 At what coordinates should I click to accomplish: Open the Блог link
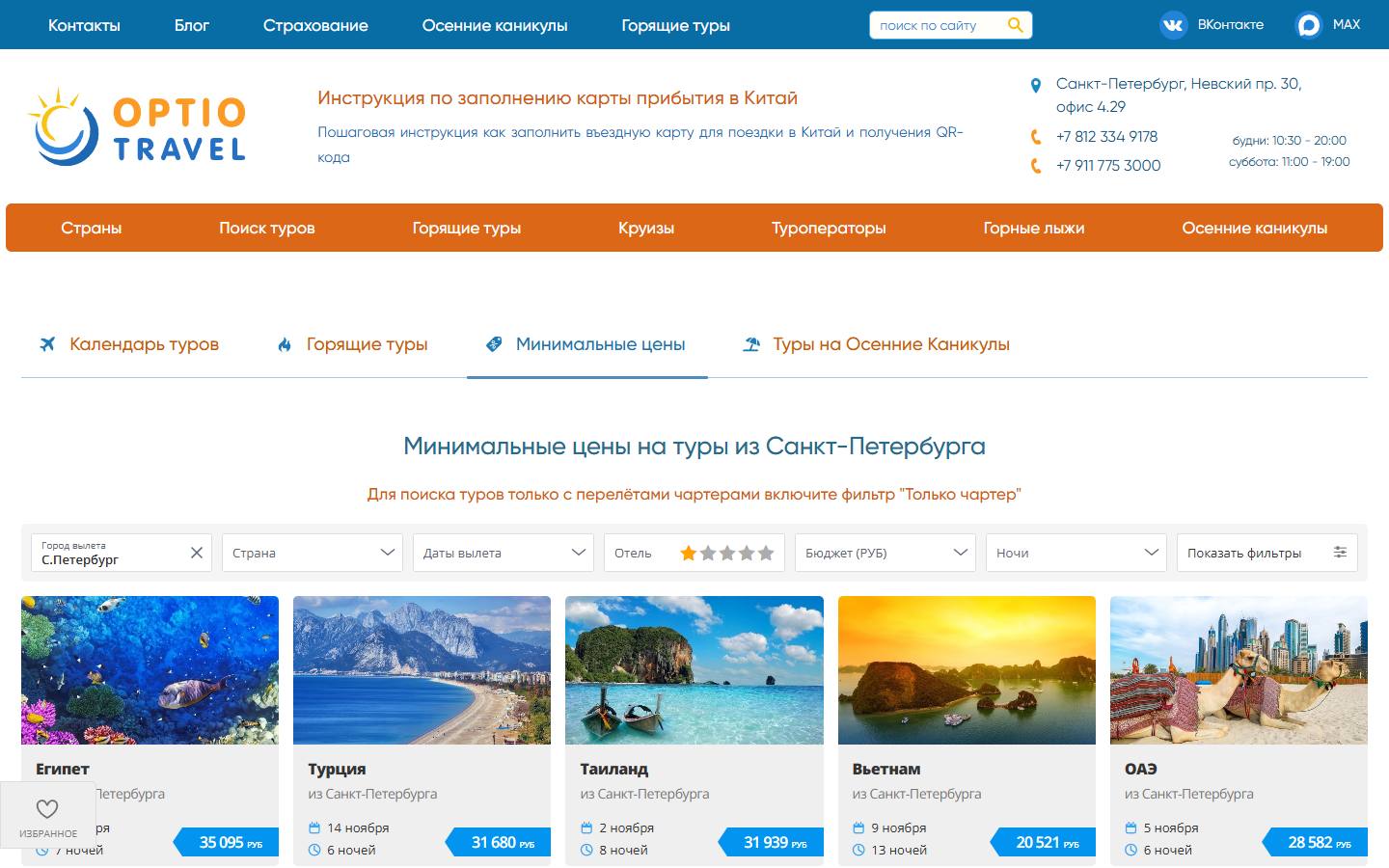(192, 25)
